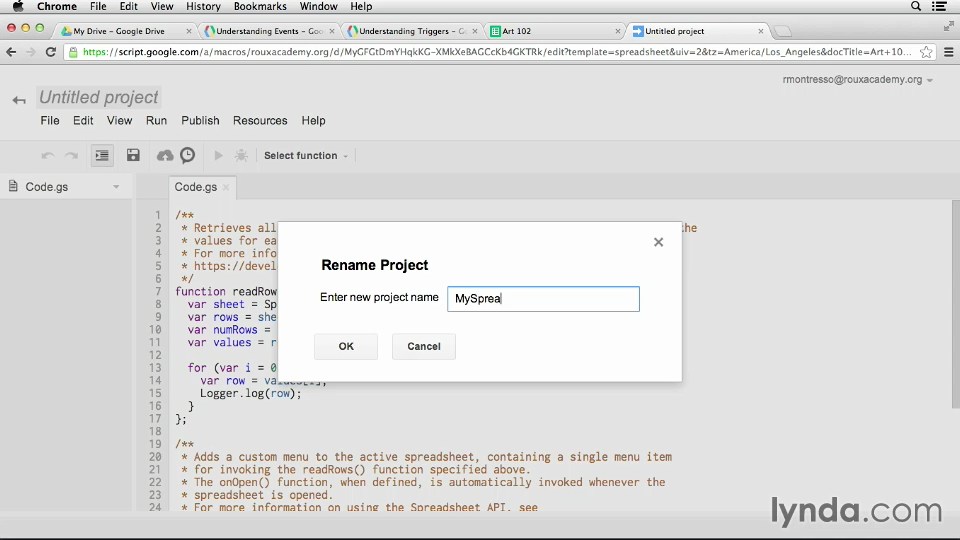The height and width of the screenshot is (540, 960).
Task: Close the Art 102 browser tab
Action: point(618,31)
